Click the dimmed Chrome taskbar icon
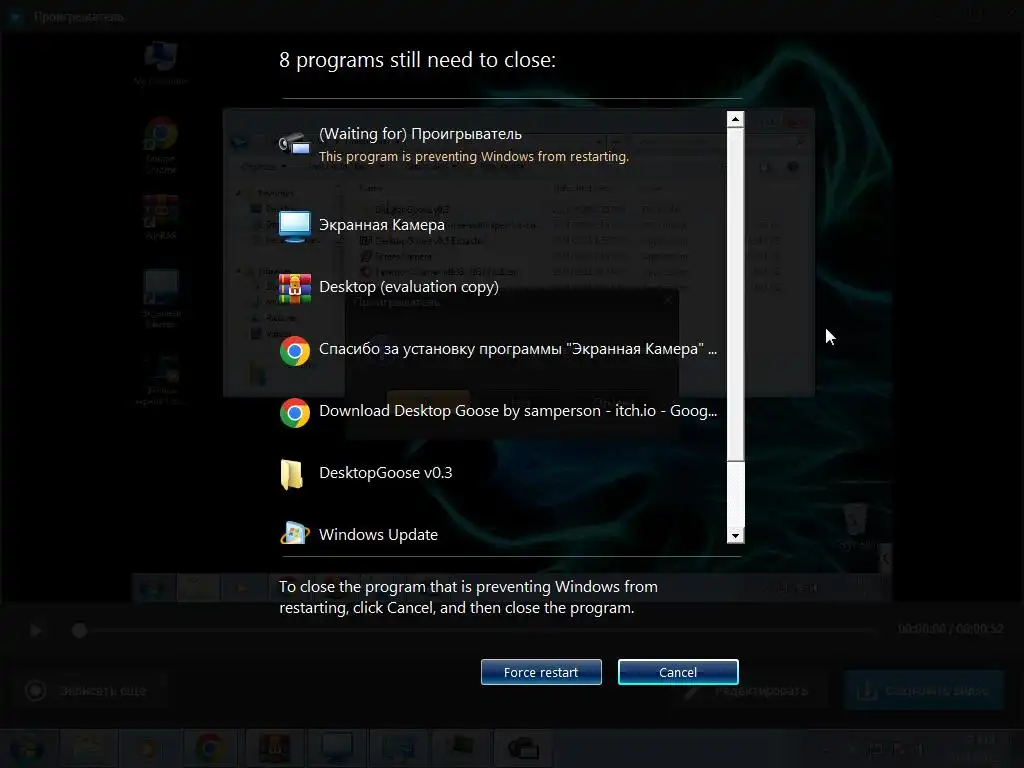 pos(210,748)
